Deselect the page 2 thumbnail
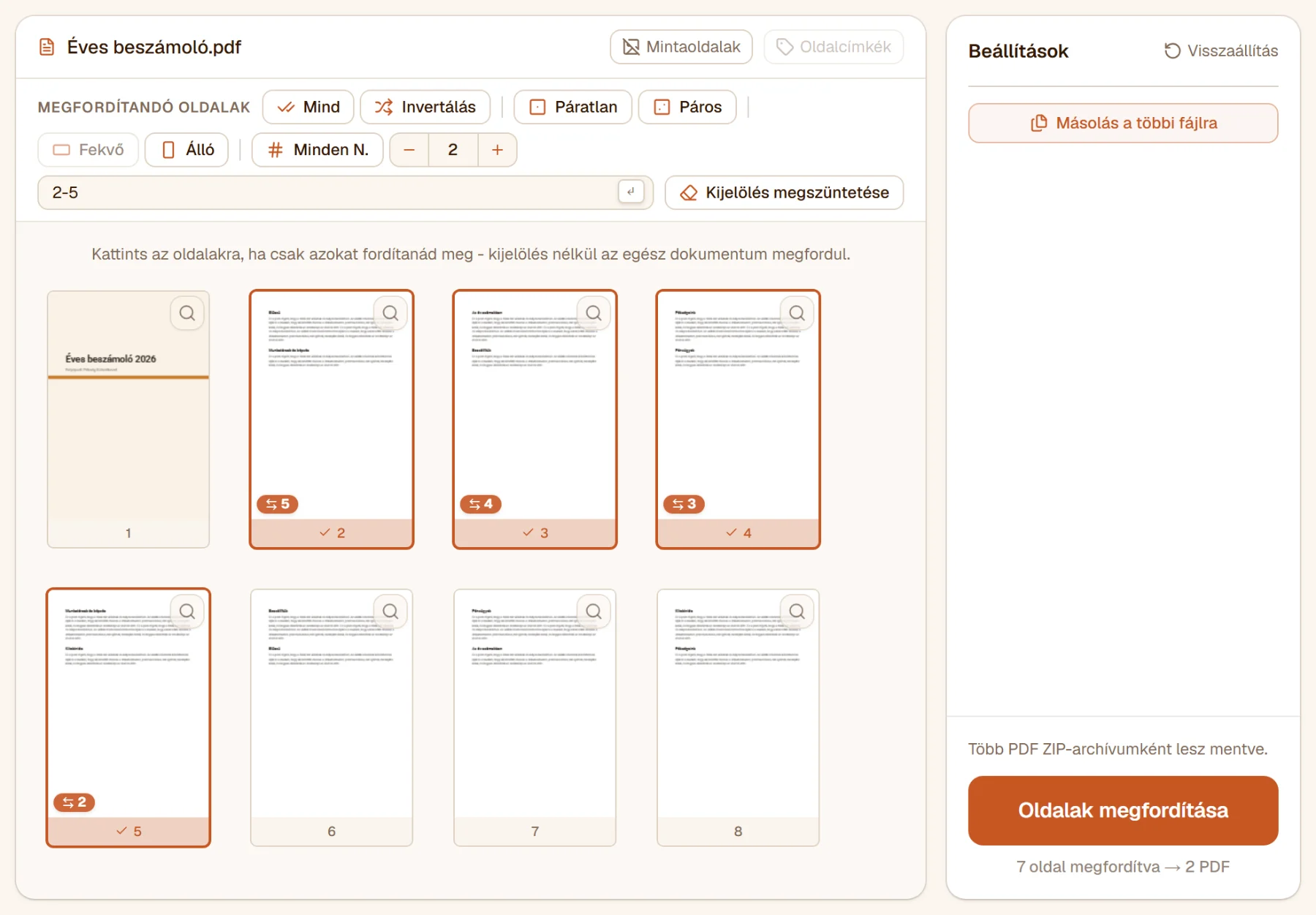The width and height of the screenshot is (1316, 915). (x=332, y=419)
